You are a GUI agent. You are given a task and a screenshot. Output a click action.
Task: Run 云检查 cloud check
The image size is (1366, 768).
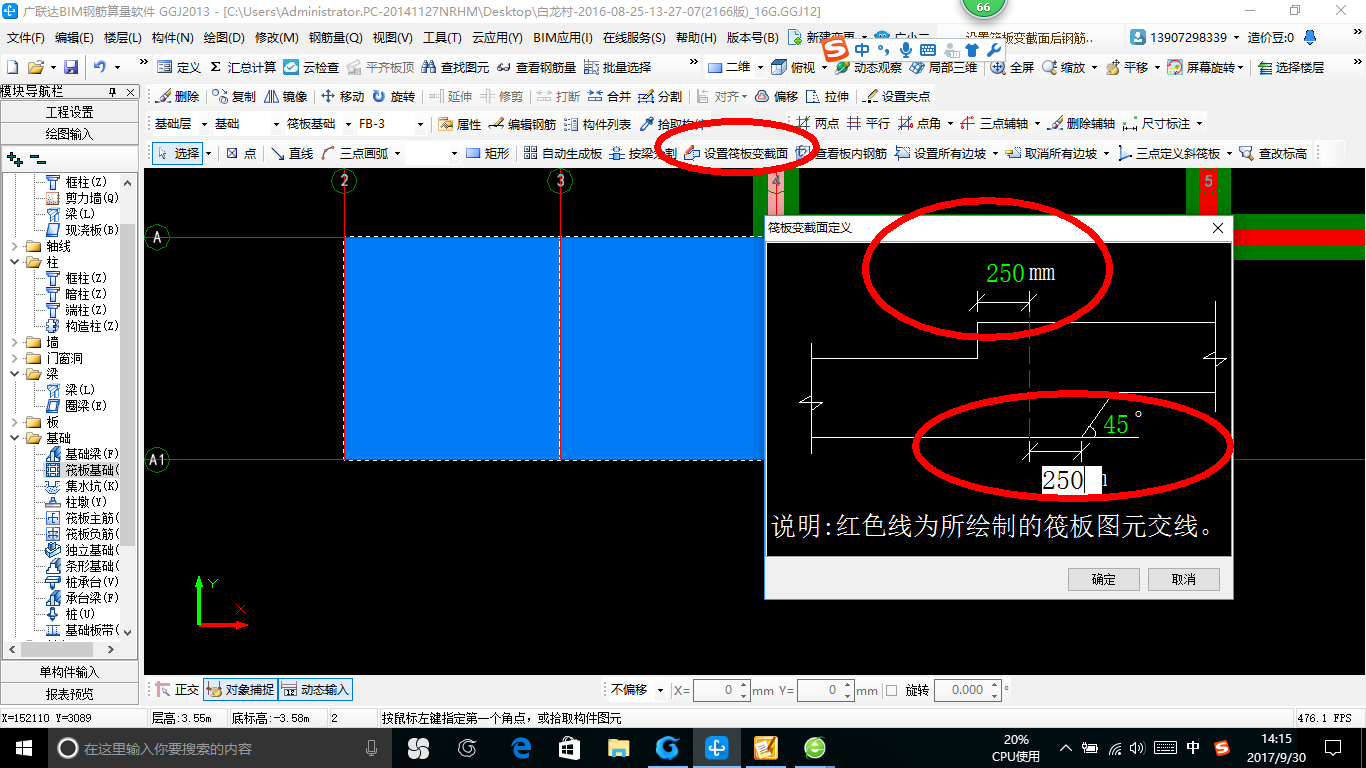pyautogui.click(x=311, y=67)
